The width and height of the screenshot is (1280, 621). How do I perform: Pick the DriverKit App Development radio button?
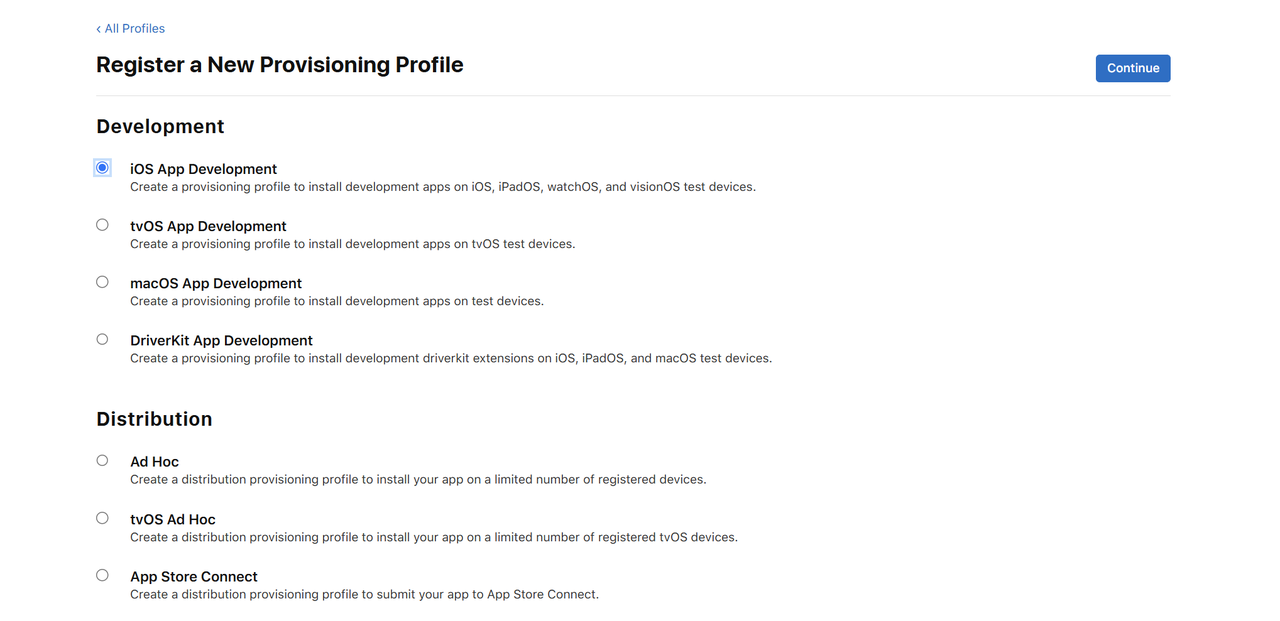click(x=102, y=339)
